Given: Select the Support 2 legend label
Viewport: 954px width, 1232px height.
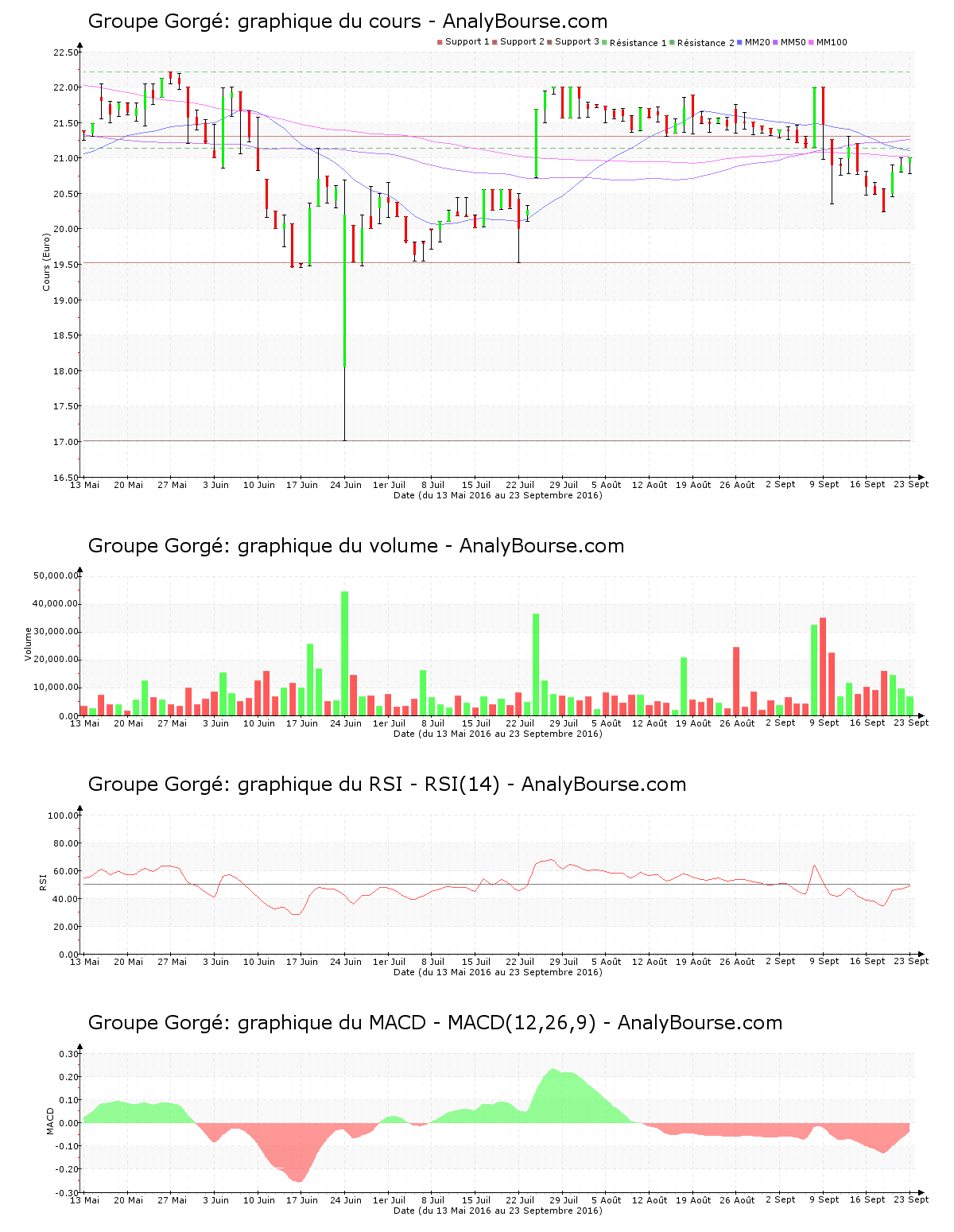Looking at the screenshot, I should (522, 42).
